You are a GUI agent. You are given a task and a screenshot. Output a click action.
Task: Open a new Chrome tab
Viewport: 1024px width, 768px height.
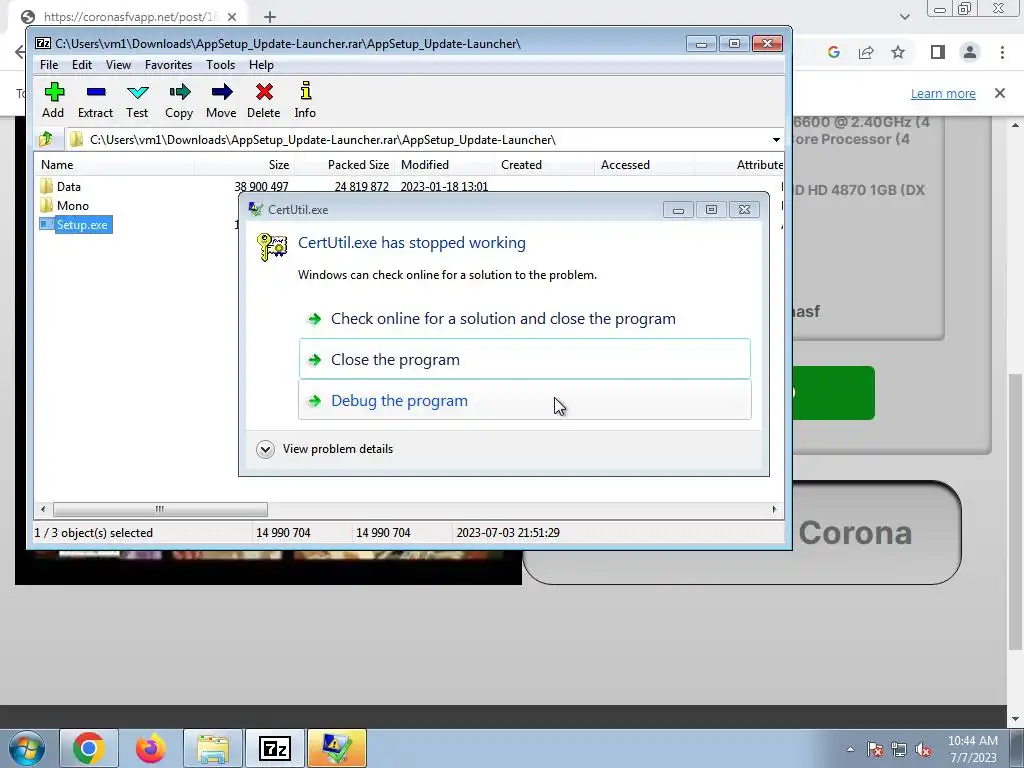click(x=270, y=17)
